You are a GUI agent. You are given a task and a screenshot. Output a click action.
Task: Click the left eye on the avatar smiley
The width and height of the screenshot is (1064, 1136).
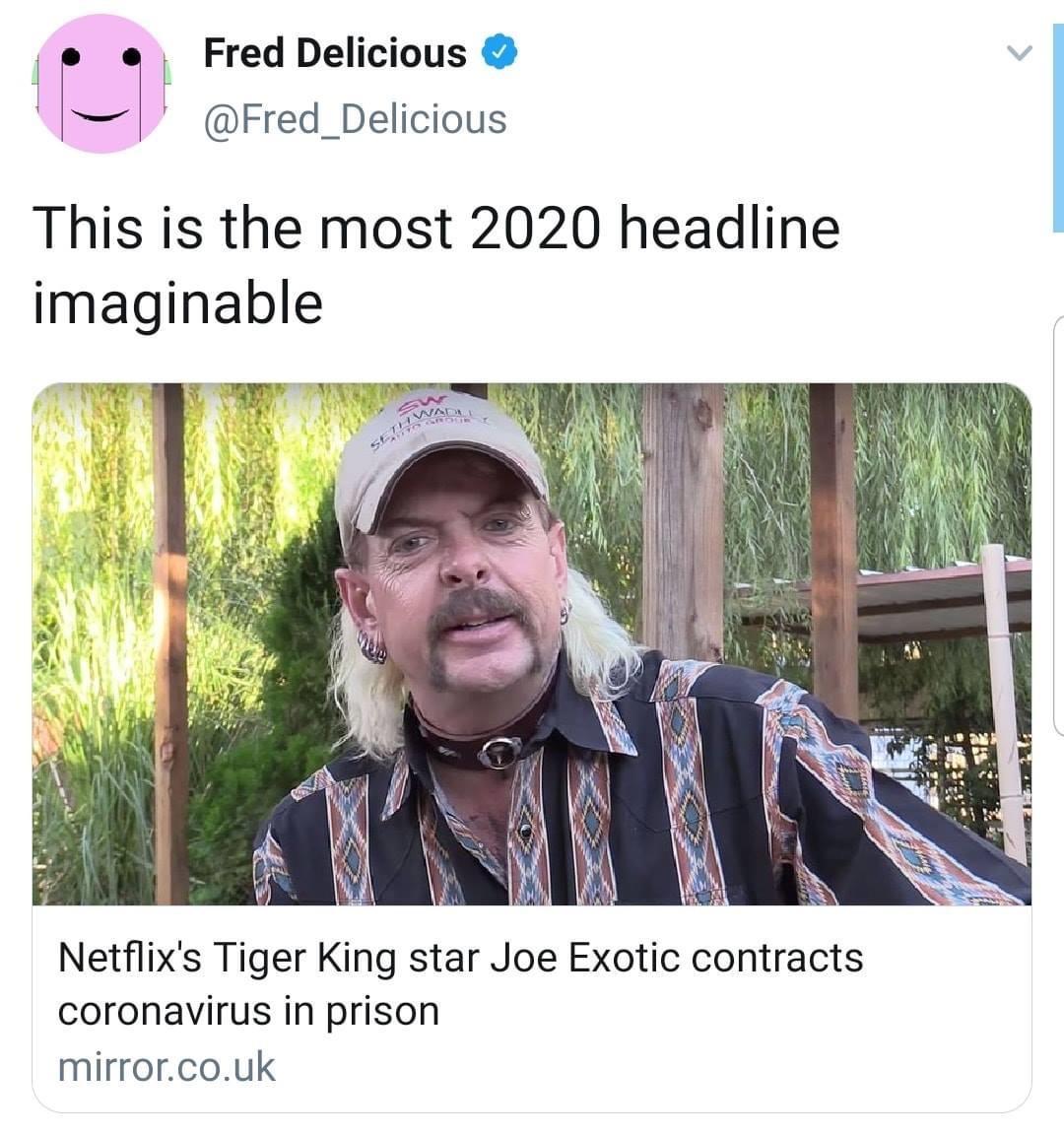pyautogui.click(x=70, y=55)
